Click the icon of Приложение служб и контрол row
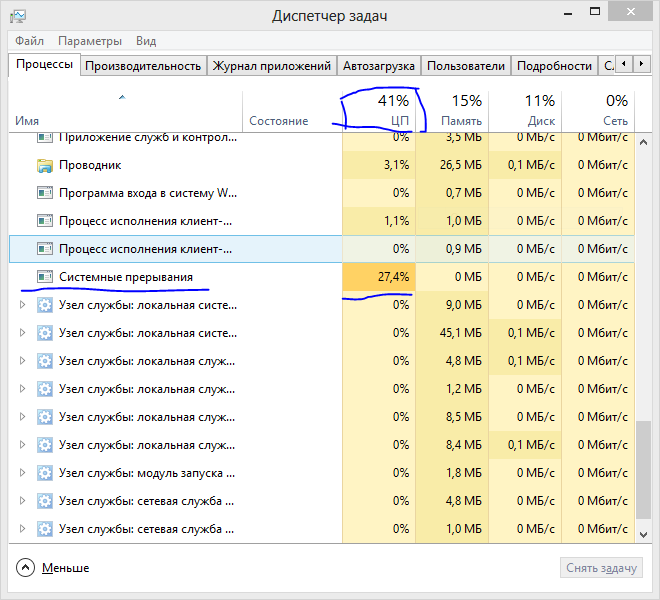This screenshot has height=600, width=660. 45,137
